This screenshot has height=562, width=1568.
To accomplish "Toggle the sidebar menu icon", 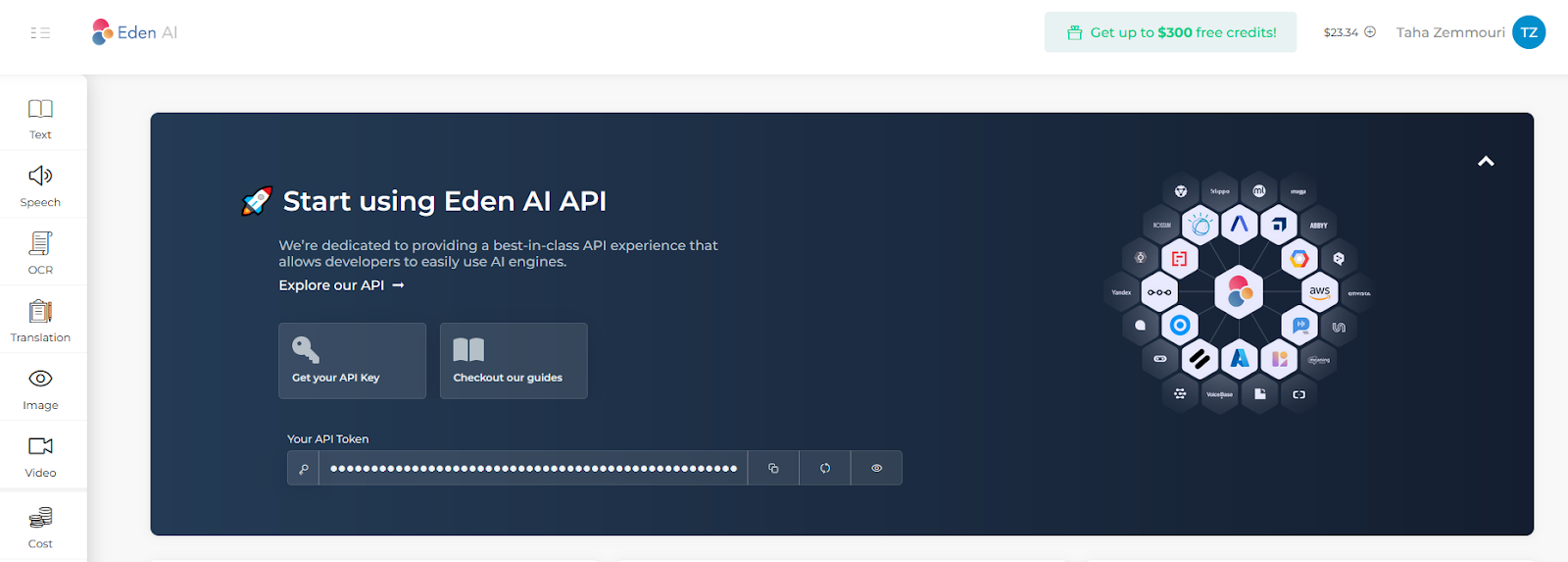I will coord(40,32).
